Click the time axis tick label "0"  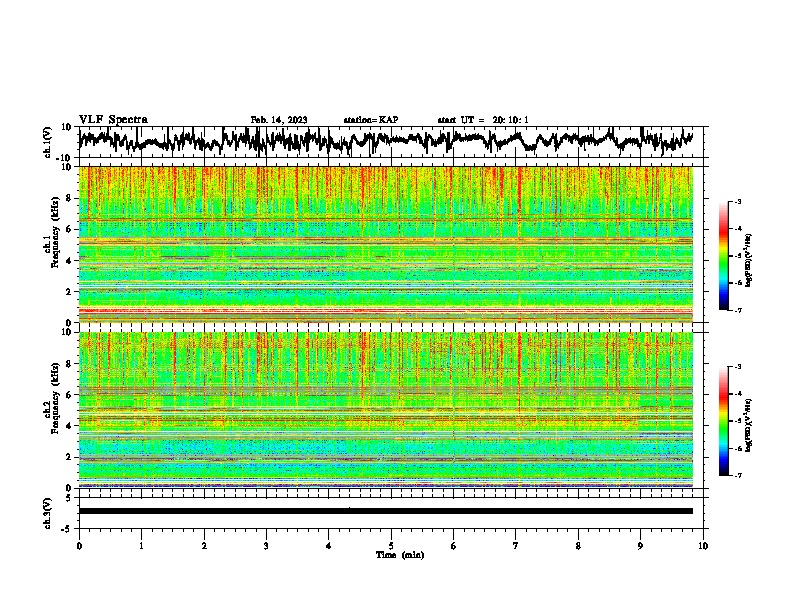point(79,546)
